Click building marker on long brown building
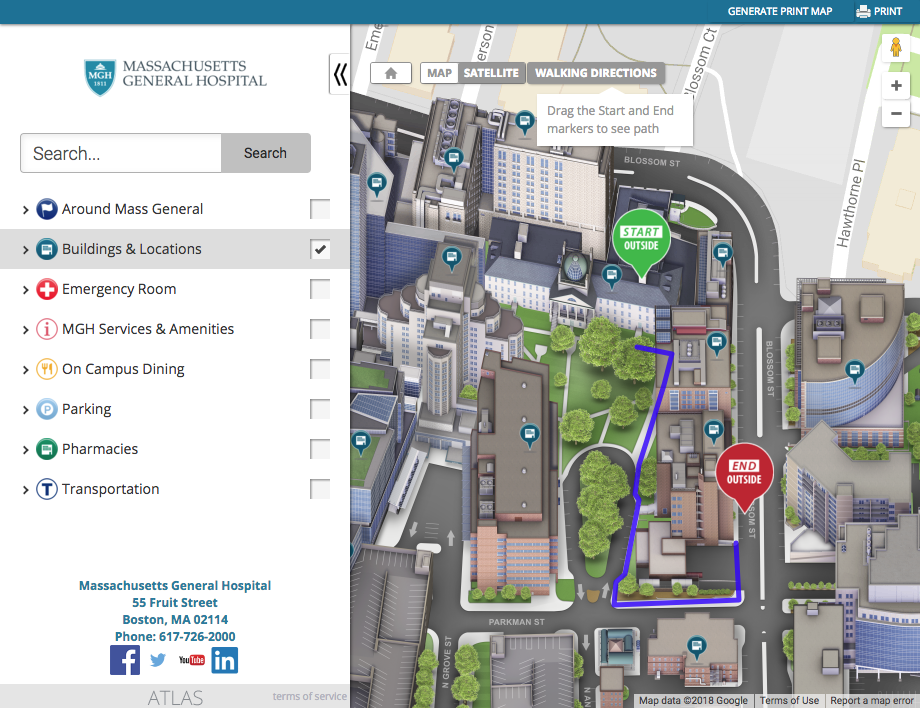 pos(530,436)
